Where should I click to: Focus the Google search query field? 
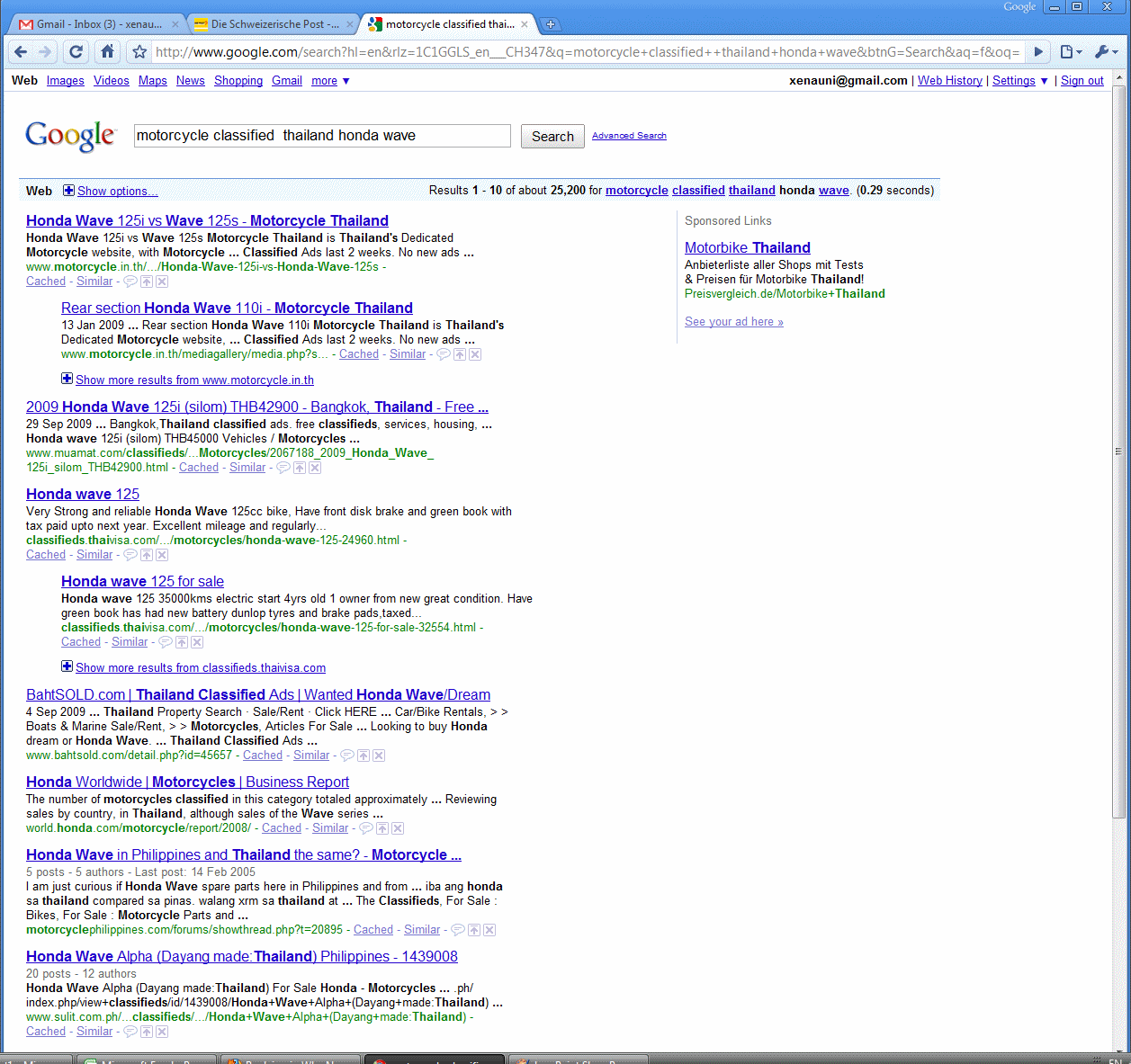[x=322, y=136]
